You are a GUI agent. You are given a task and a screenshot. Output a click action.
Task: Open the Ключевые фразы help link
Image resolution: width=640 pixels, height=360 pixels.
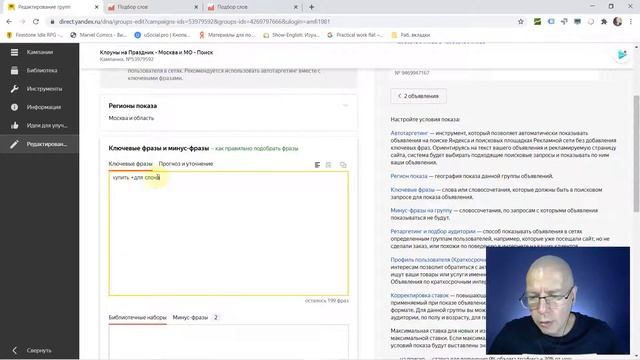tap(412, 190)
